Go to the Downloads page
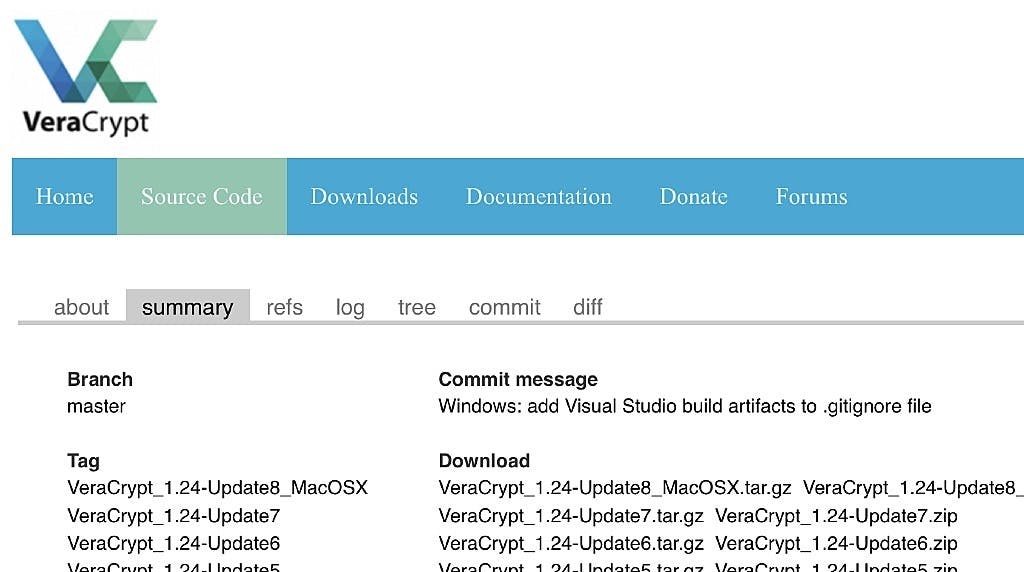The height and width of the screenshot is (572, 1024). (x=364, y=197)
